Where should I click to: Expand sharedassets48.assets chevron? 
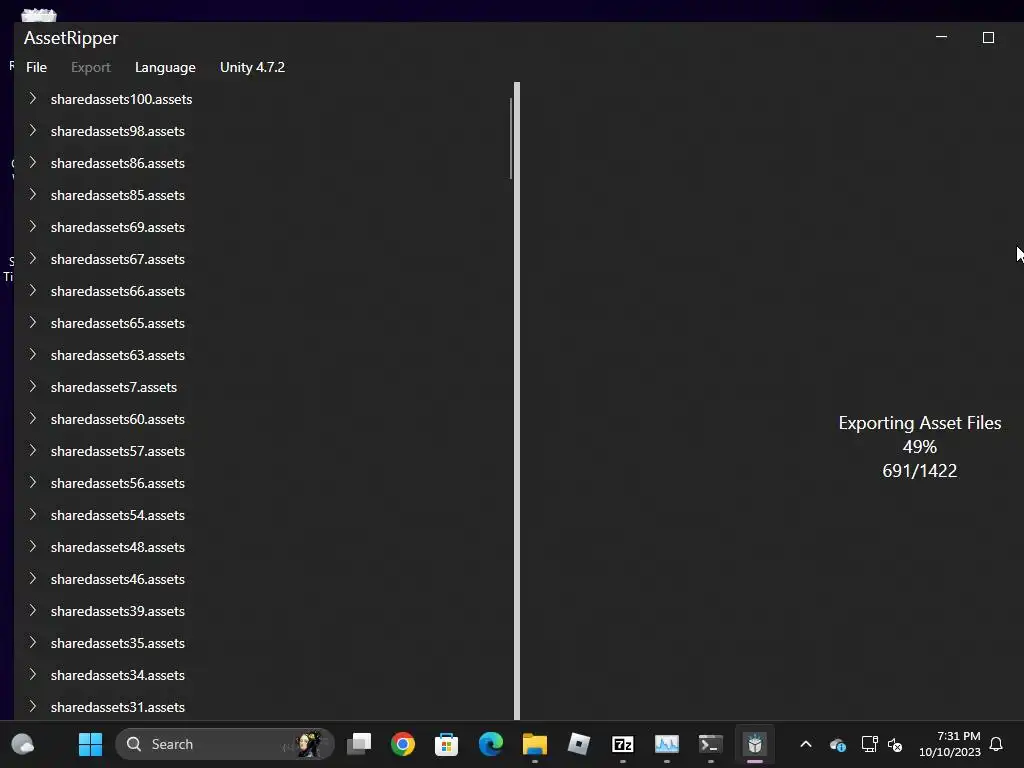pyautogui.click(x=33, y=547)
